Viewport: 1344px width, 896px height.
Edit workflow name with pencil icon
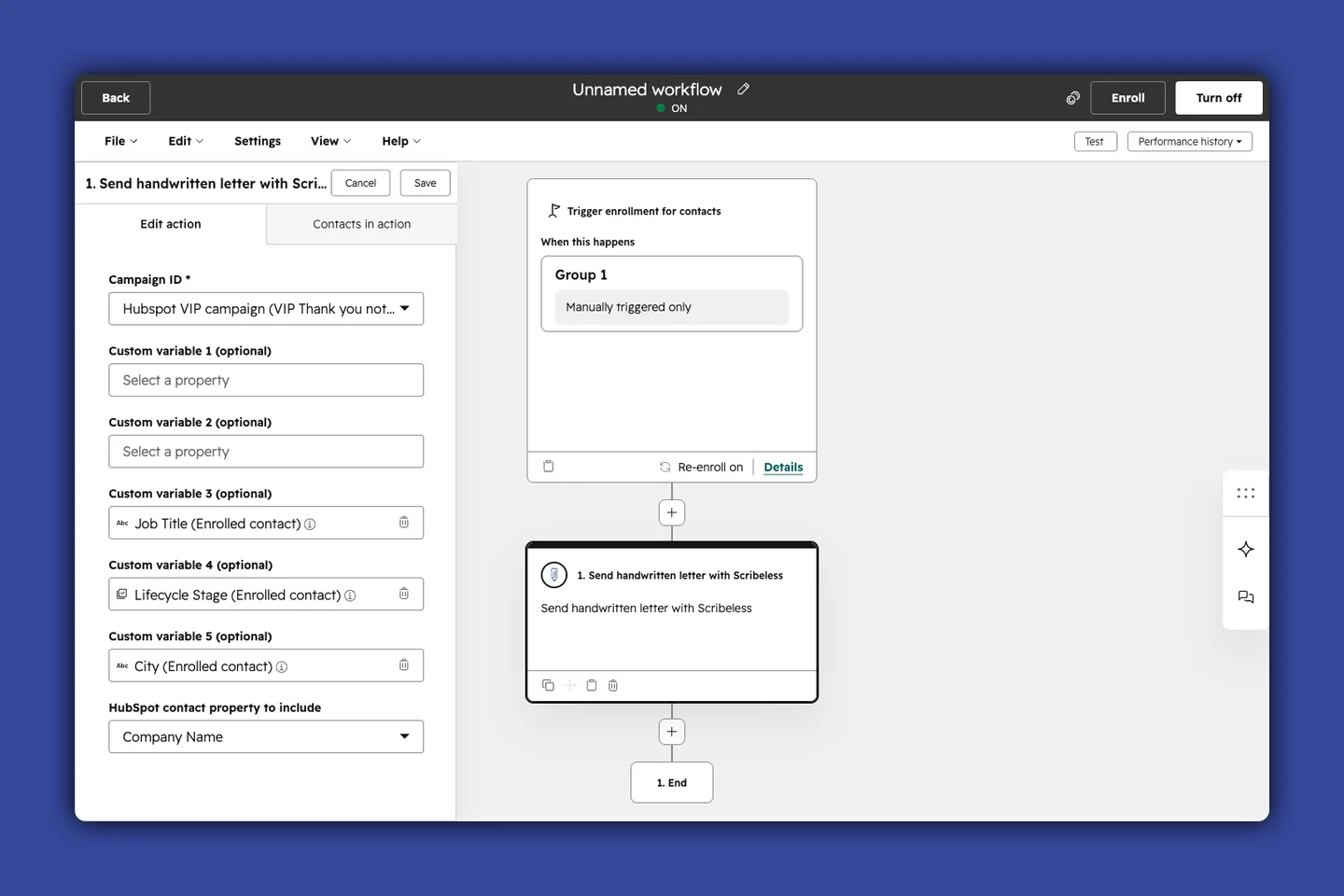point(744,90)
